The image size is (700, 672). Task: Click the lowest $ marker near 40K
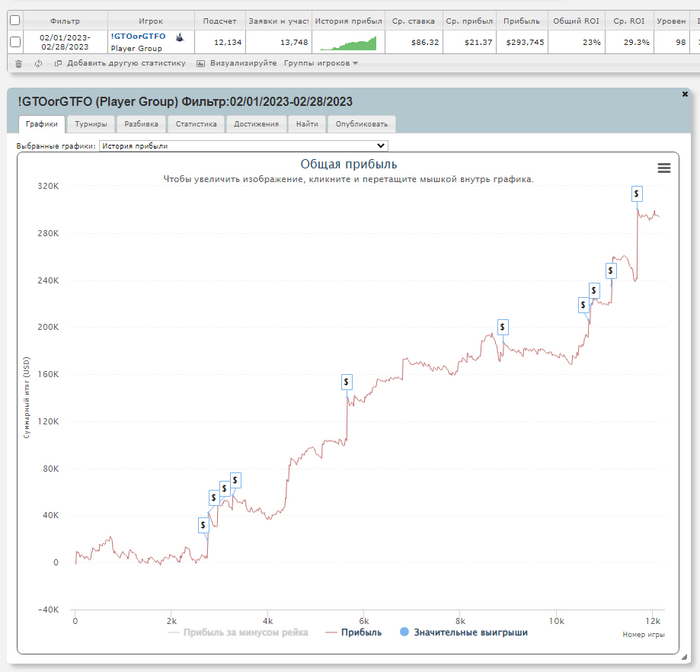(x=204, y=525)
